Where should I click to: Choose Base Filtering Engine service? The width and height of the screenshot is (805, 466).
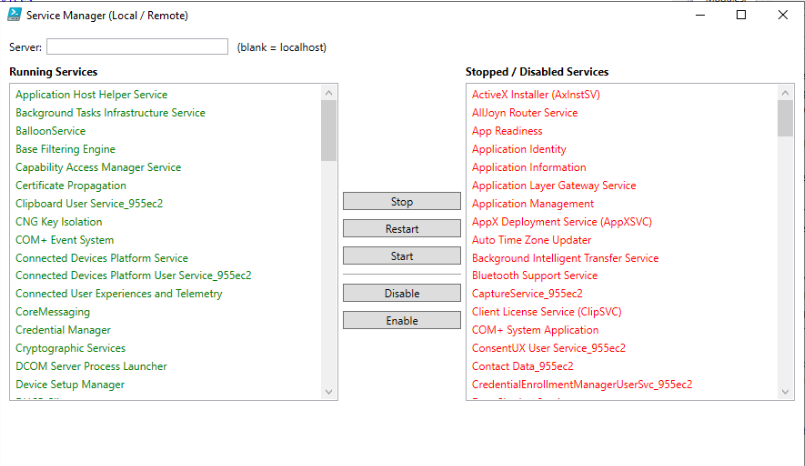point(65,149)
